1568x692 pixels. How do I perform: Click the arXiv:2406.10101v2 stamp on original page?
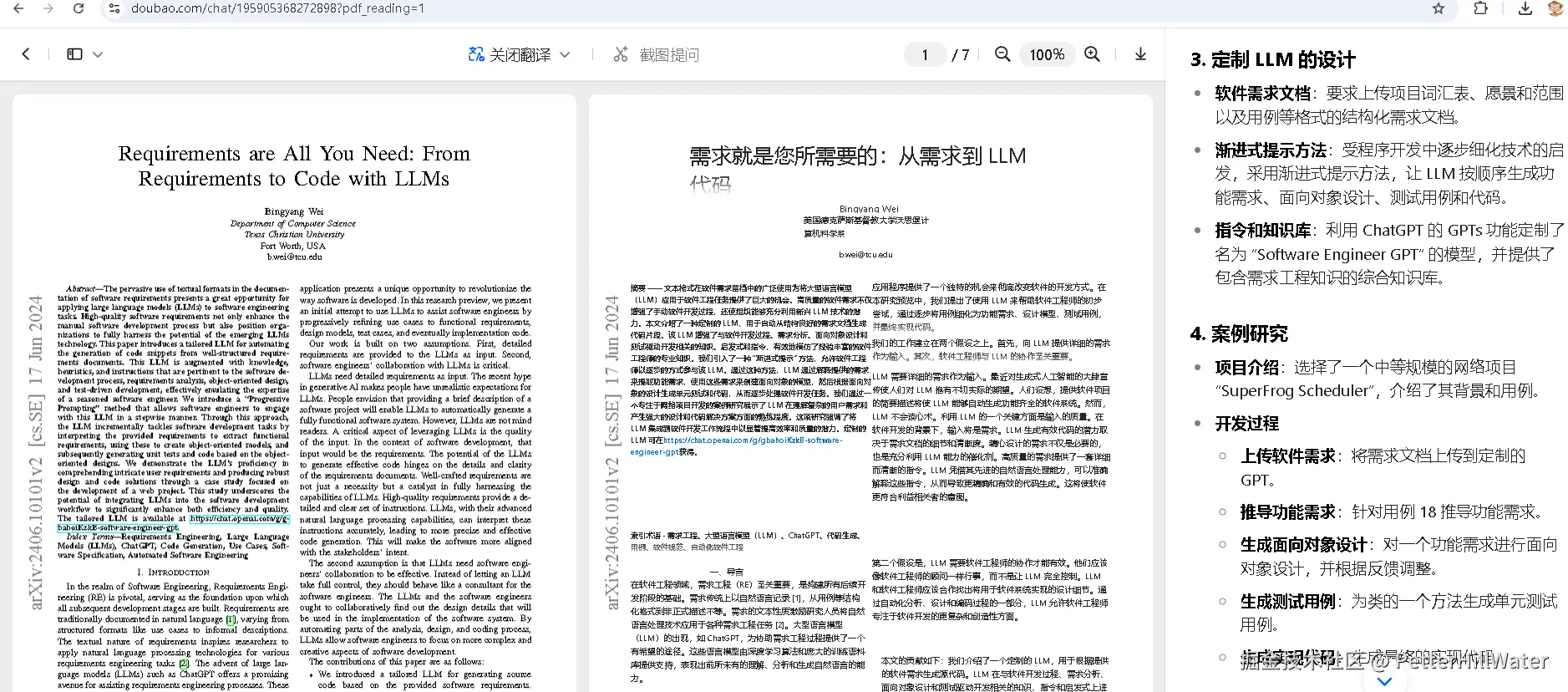(x=35, y=452)
